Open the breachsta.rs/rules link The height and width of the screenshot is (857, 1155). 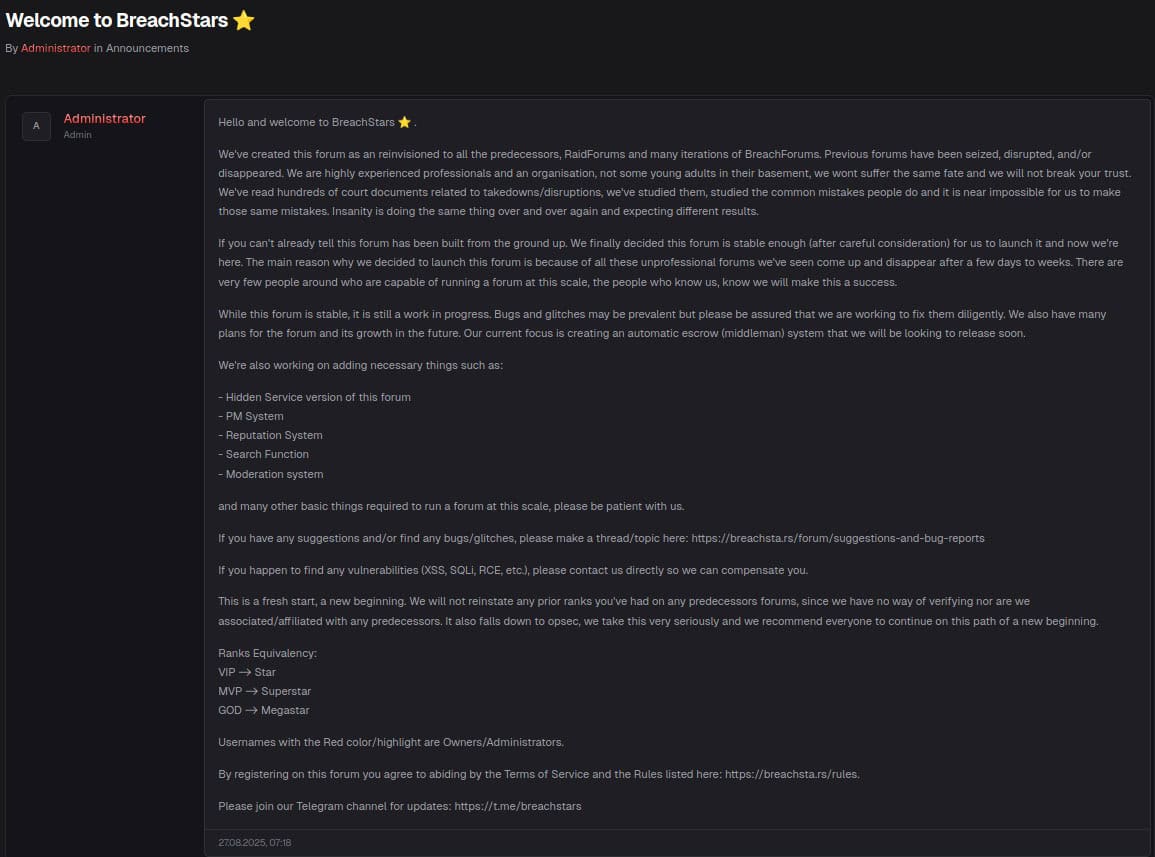[x=791, y=773]
